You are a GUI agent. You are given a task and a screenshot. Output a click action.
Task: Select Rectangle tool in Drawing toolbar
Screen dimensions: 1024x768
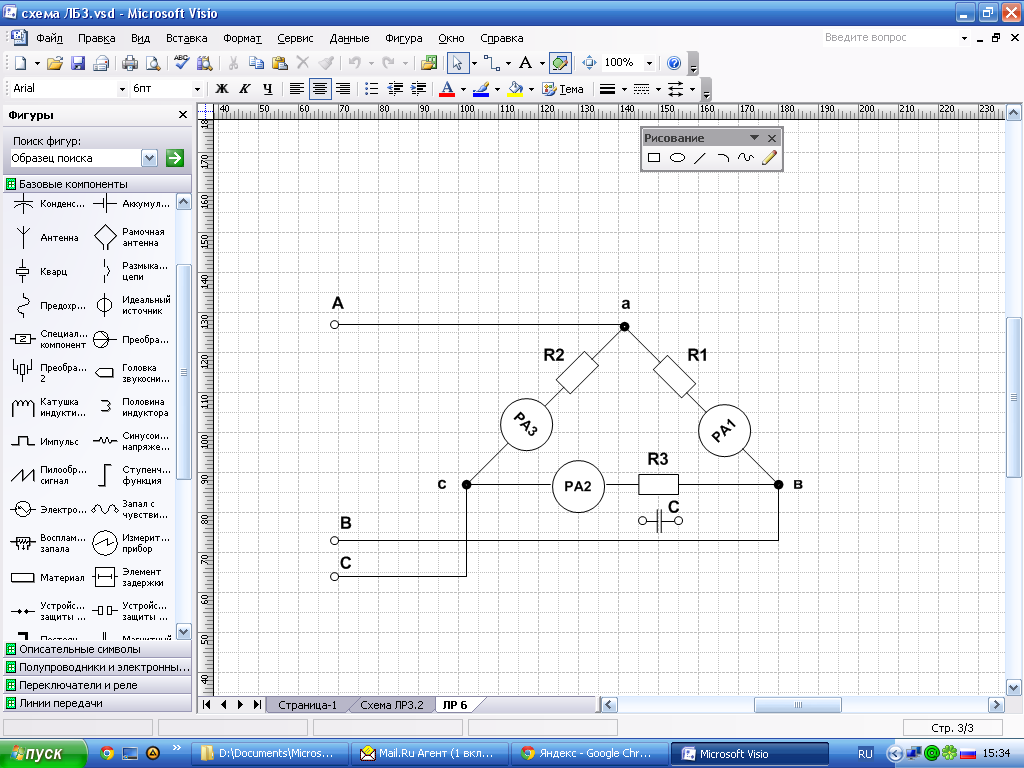coord(654,157)
